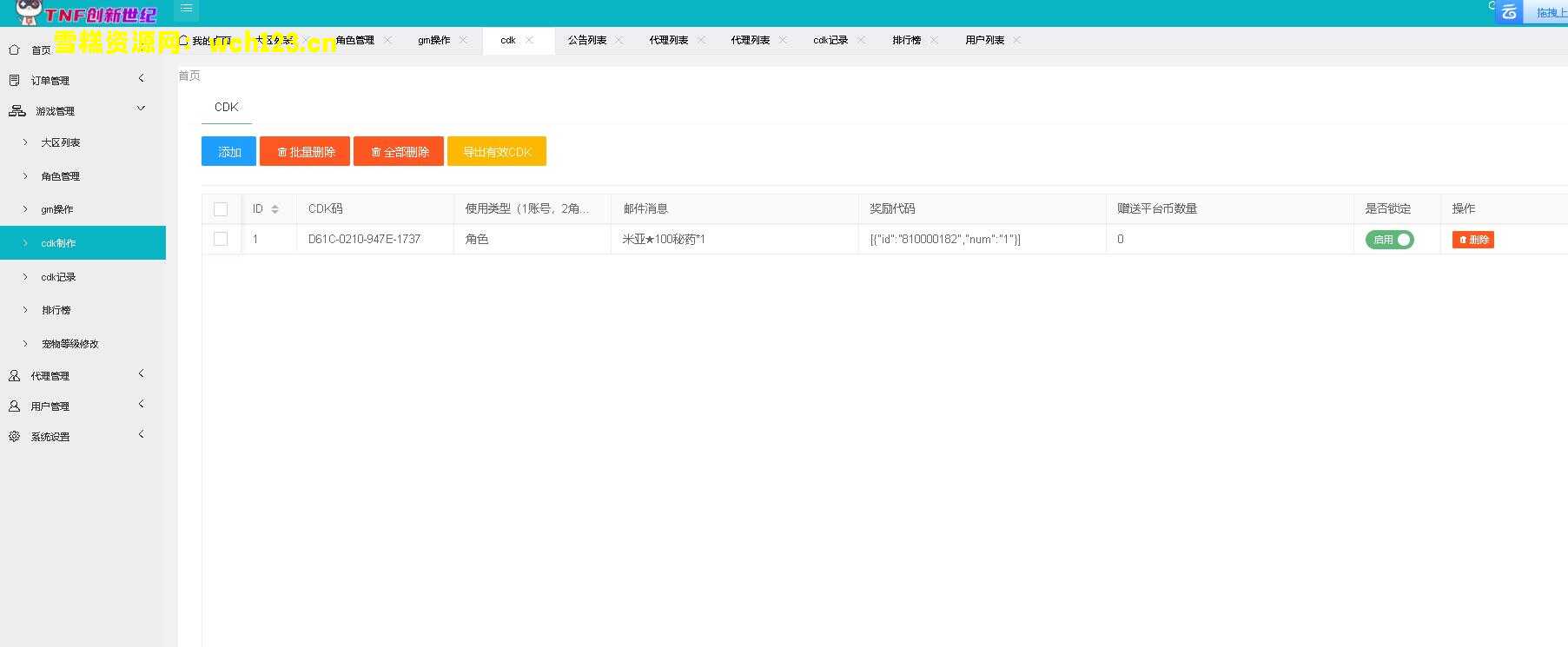Collapse 游戏管理 using its down chevron
Image resolution: width=1568 pixels, height=647 pixels.
tap(142, 109)
